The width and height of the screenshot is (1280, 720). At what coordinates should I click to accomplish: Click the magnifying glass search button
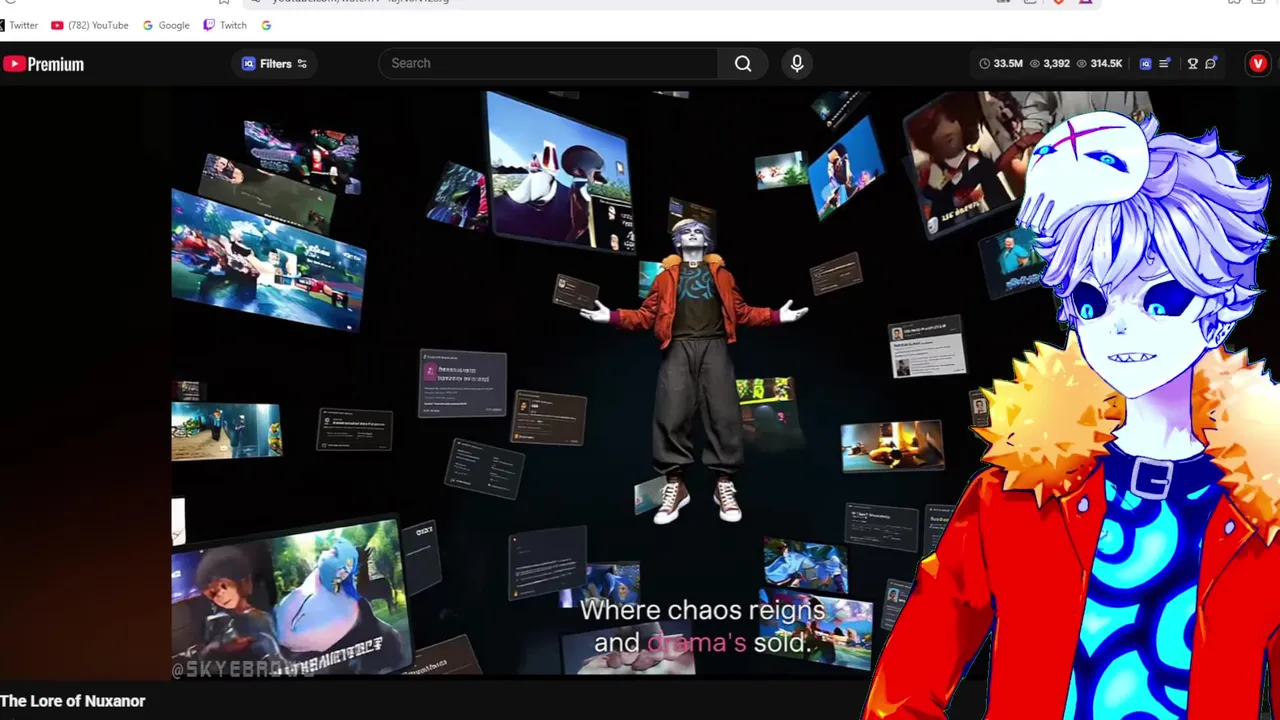(x=743, y=63)
